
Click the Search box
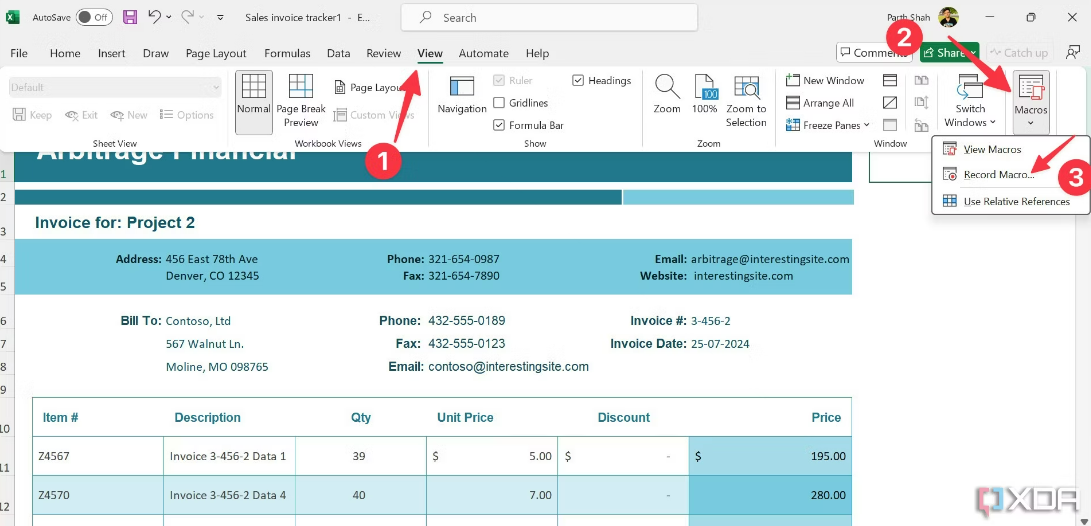(549, 17)
